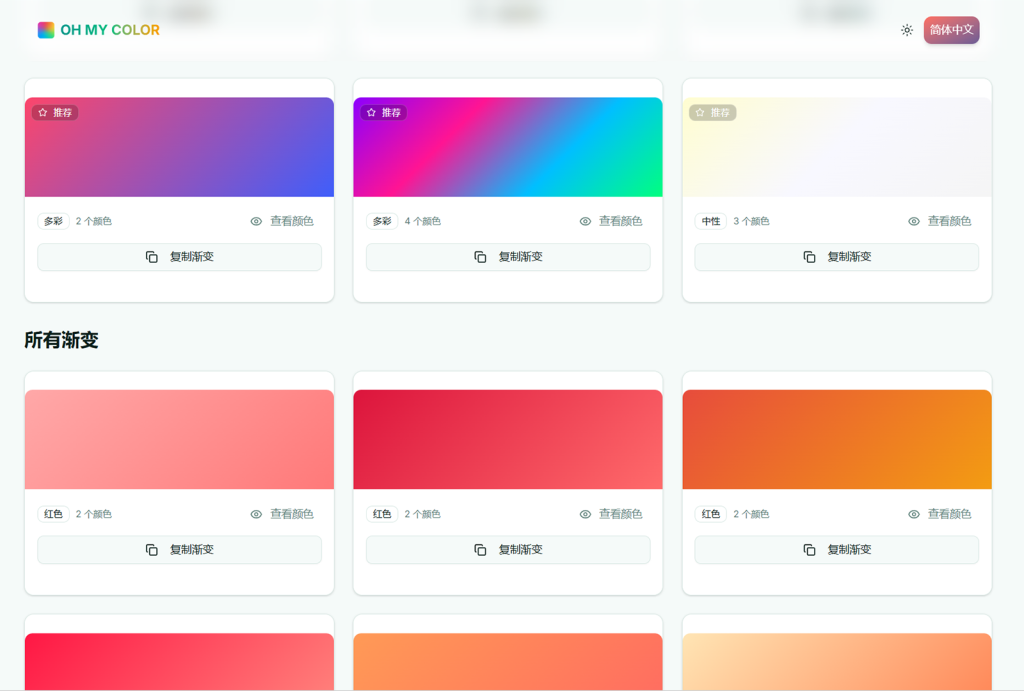Copy the pink-to-blue recommended gradient
Viewport: 1024px width, 691px height.
pos(180,257)
